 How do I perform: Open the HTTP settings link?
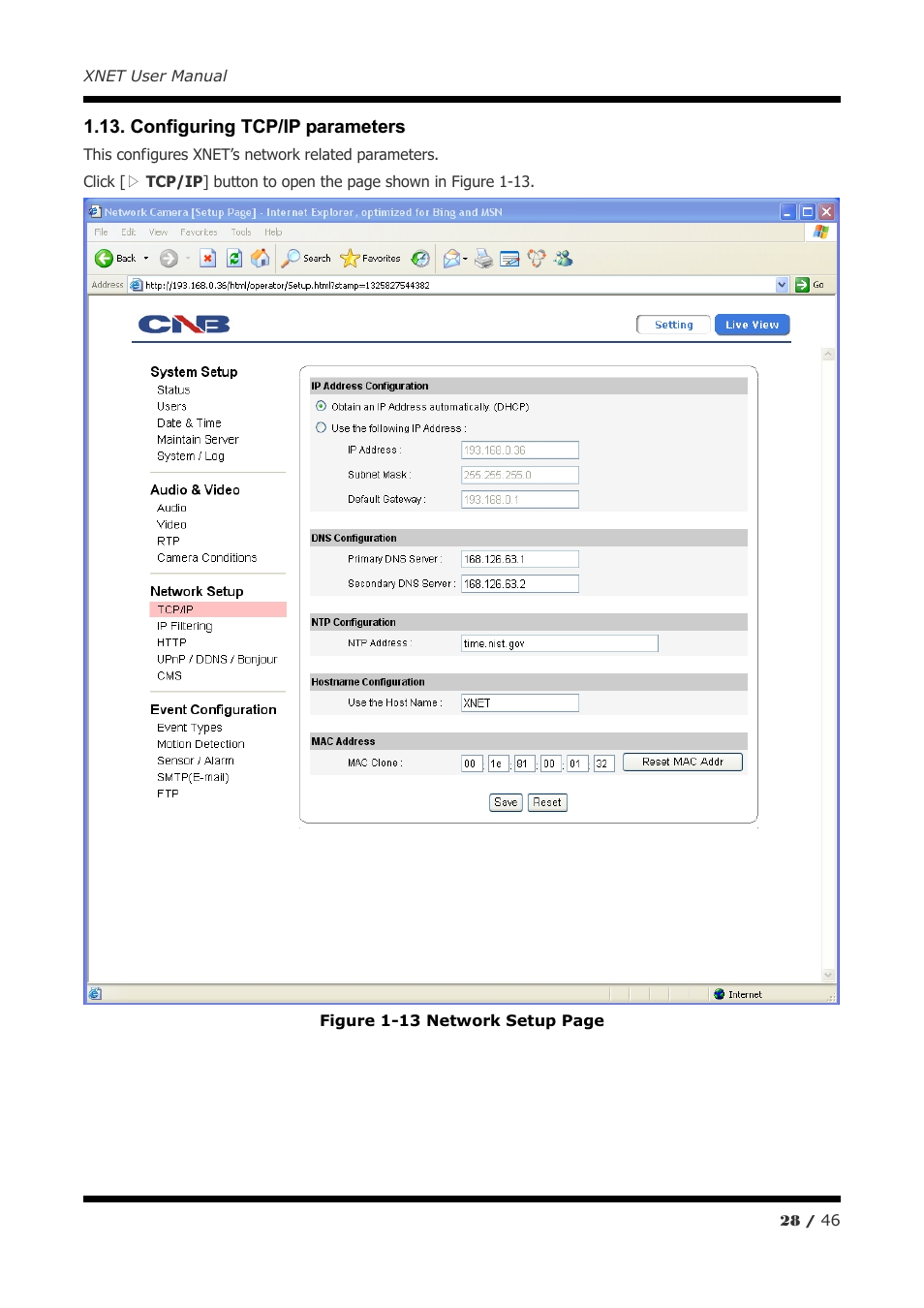171,642
